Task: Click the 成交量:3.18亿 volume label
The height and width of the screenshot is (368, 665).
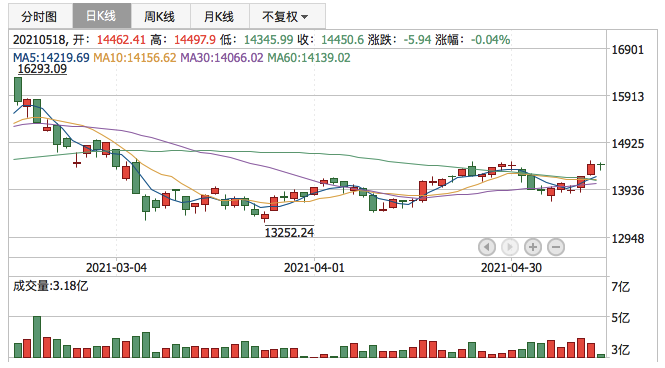Action: pyautogui.click(x=50, y=286)
